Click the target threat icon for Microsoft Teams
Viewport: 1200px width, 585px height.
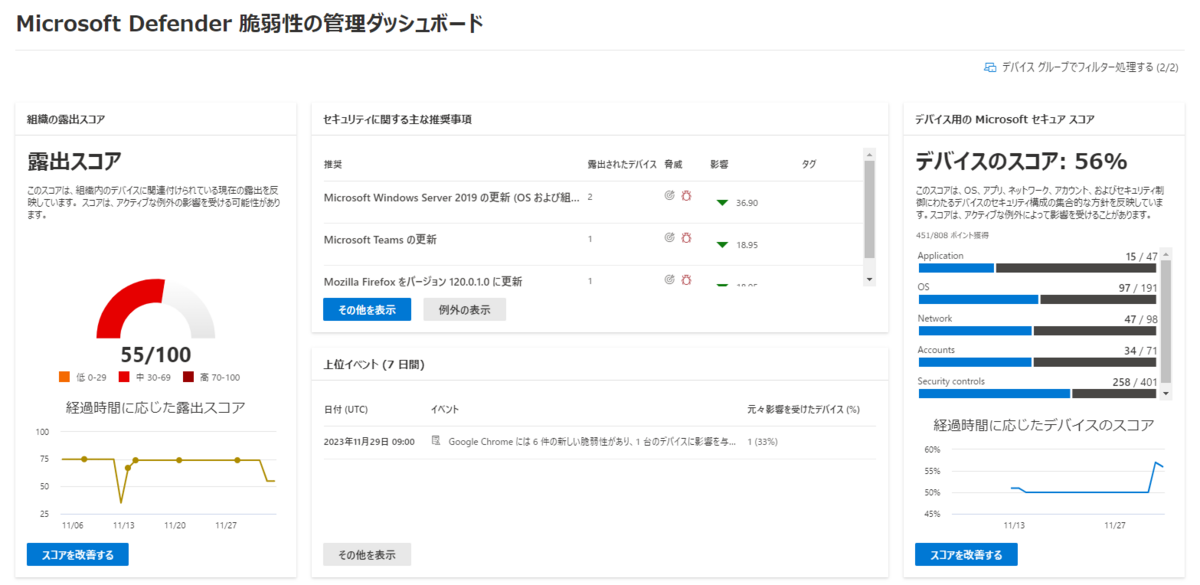point(669,238)
